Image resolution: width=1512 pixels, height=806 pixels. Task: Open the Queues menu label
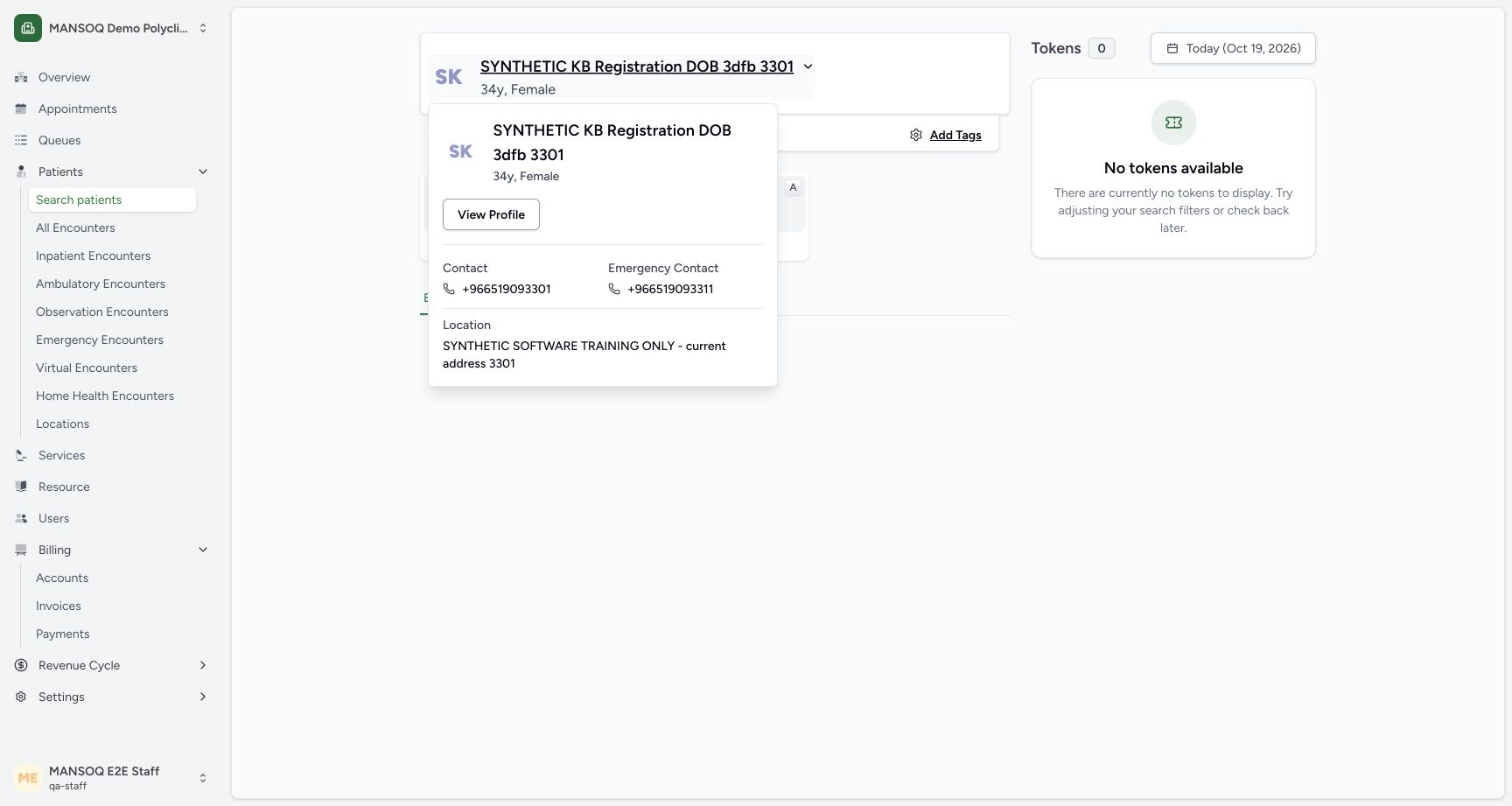59,140
